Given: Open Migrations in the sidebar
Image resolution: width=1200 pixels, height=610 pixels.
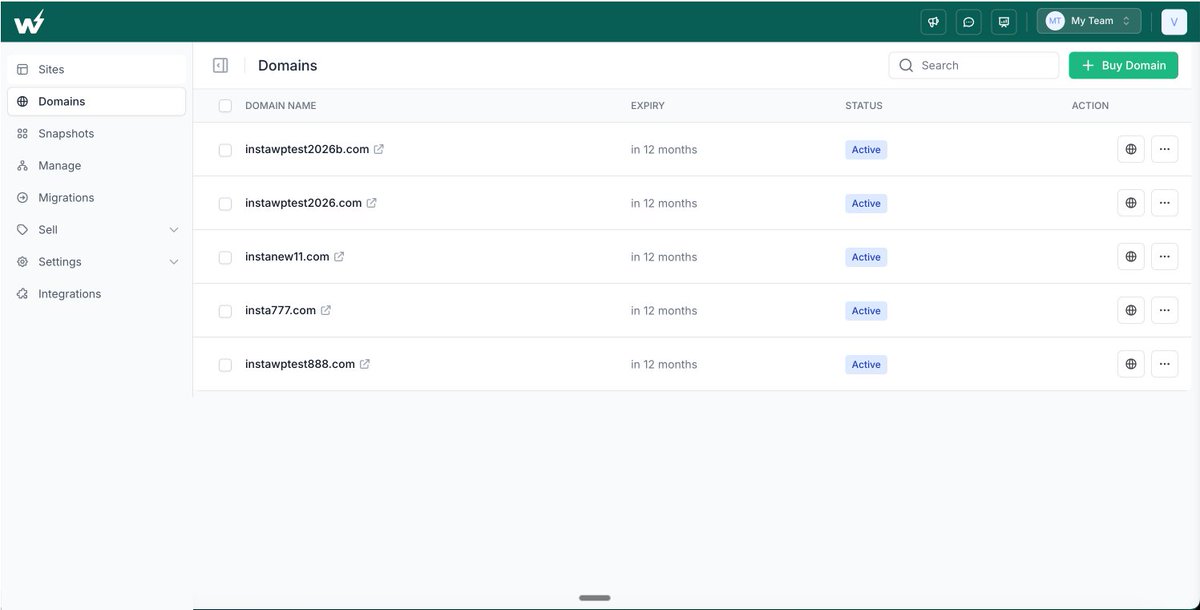Looking at the screenshot, I should [x=96, y=197].
